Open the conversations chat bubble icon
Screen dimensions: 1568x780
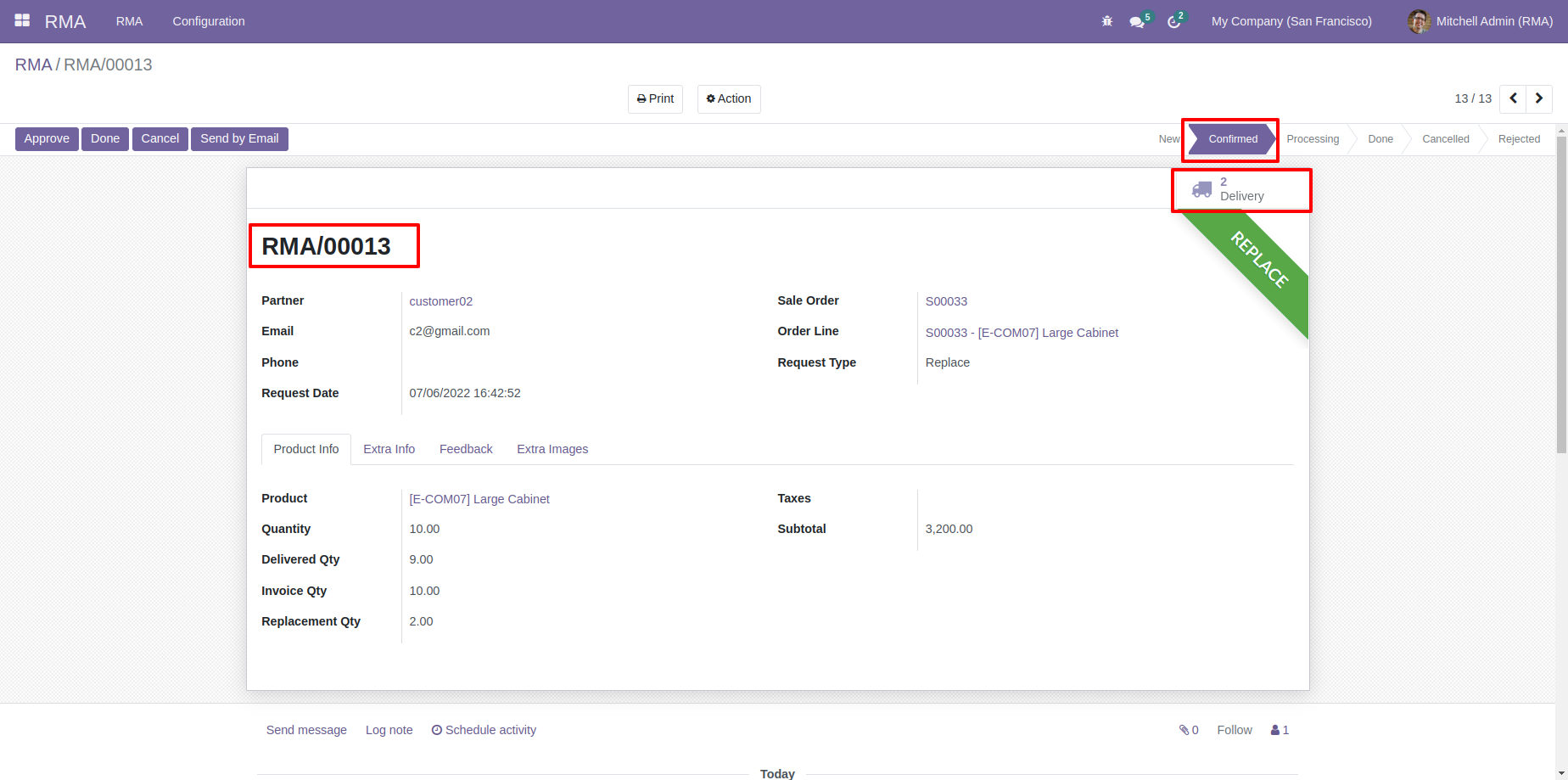1137,22
